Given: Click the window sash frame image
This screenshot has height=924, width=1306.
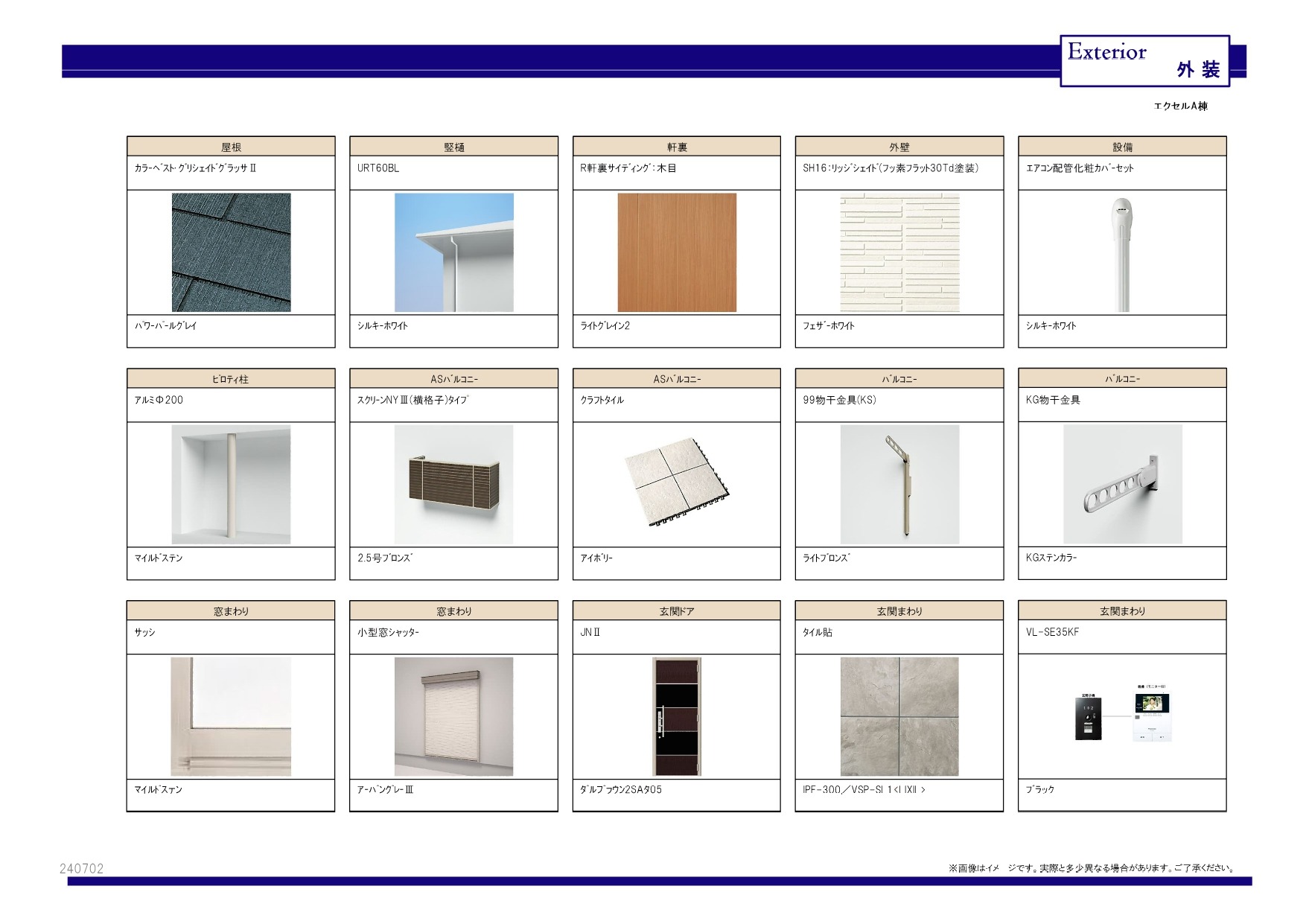Looking at the screenshot, I should pos(231,716).
